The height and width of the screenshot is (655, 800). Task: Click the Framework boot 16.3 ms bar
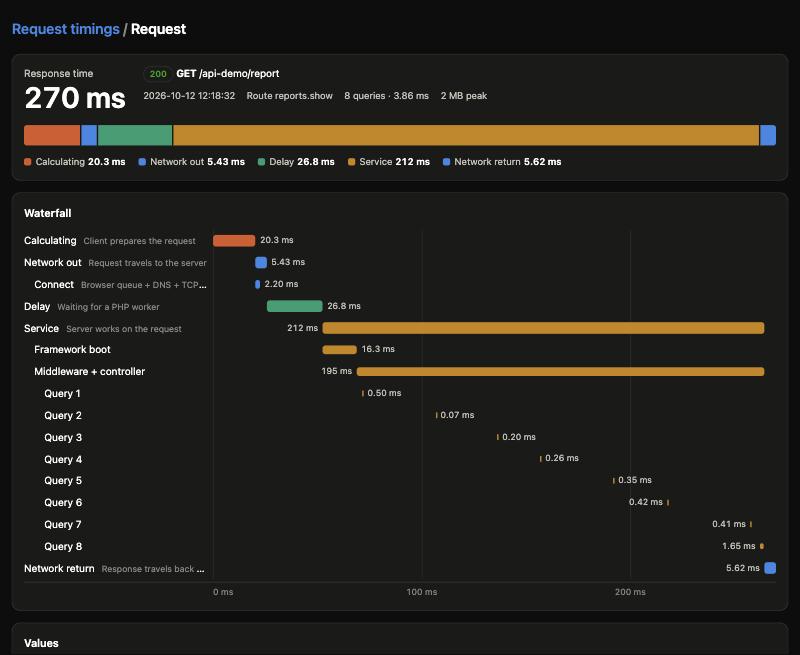click(x=339, y=349)
